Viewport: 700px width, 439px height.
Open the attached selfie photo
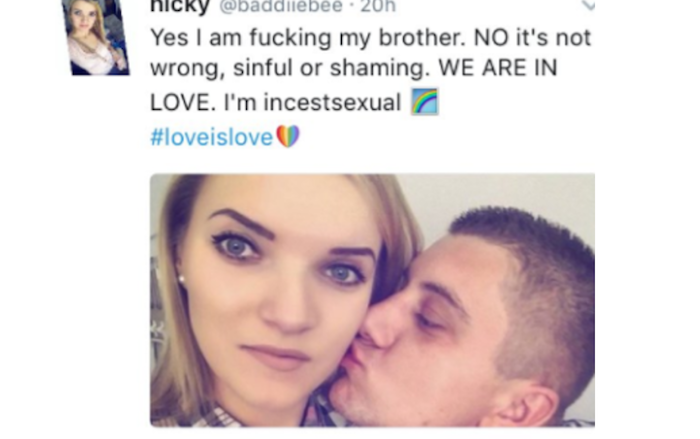pos(372,300)
